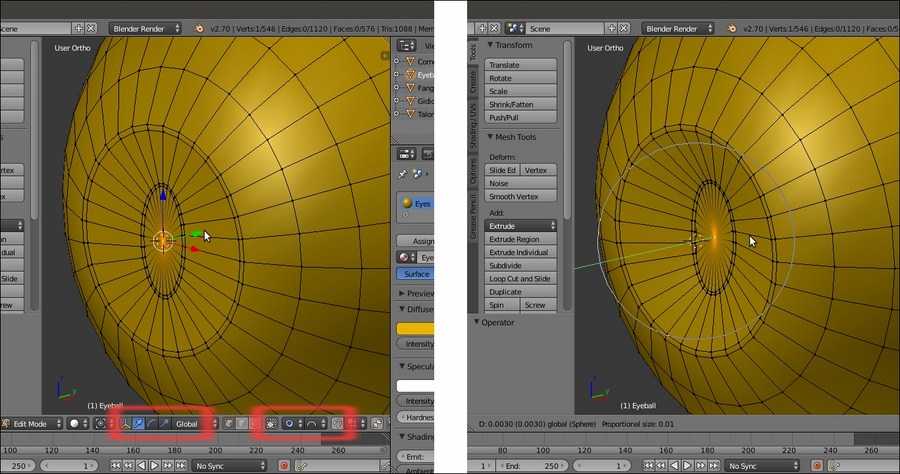Switch to vertex select mode icon
This screenshot has width=900, height=474.
coord(229,424)
